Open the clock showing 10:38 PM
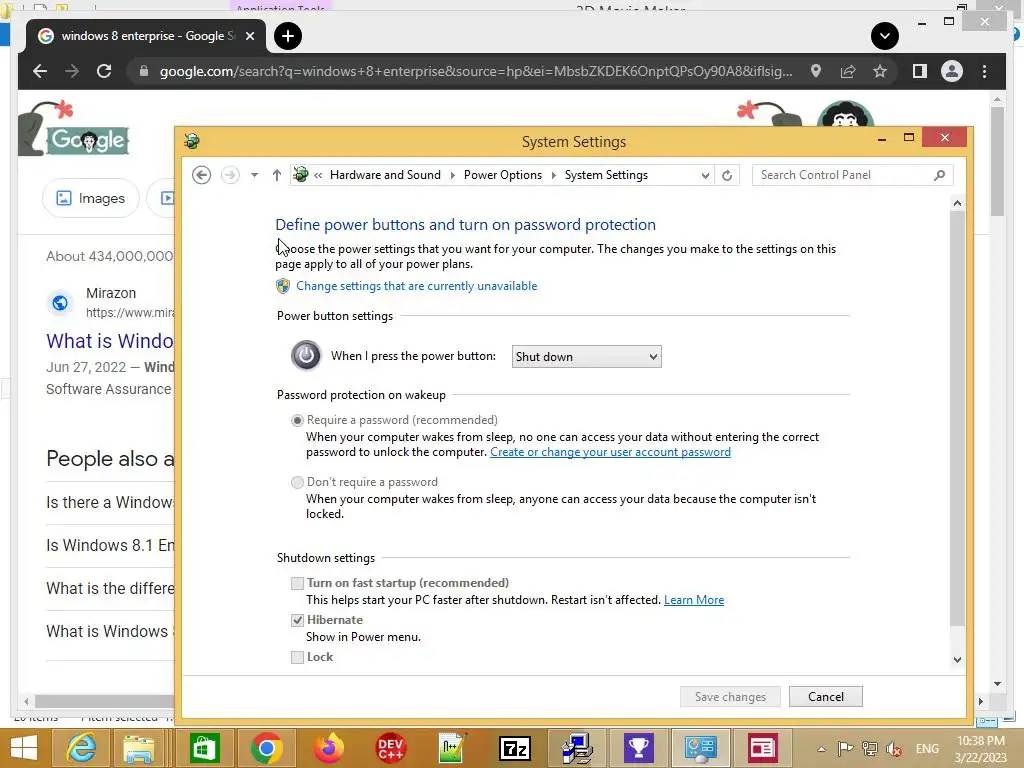 tap(980, 749)
